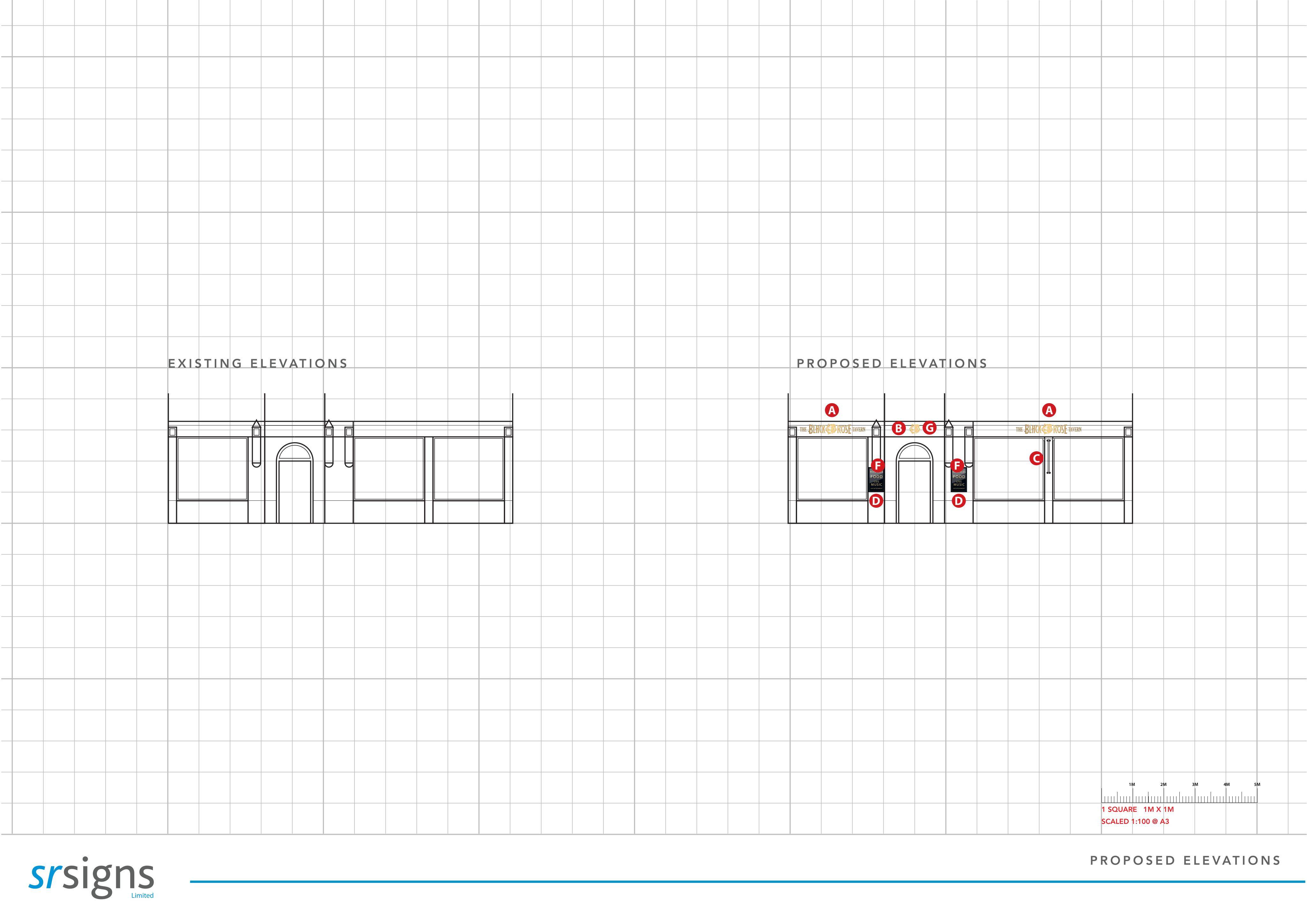Viewport: 1307px width, 924px height.
Task: Click the 1M label on the scale bar
Action: coord(1132,785)
